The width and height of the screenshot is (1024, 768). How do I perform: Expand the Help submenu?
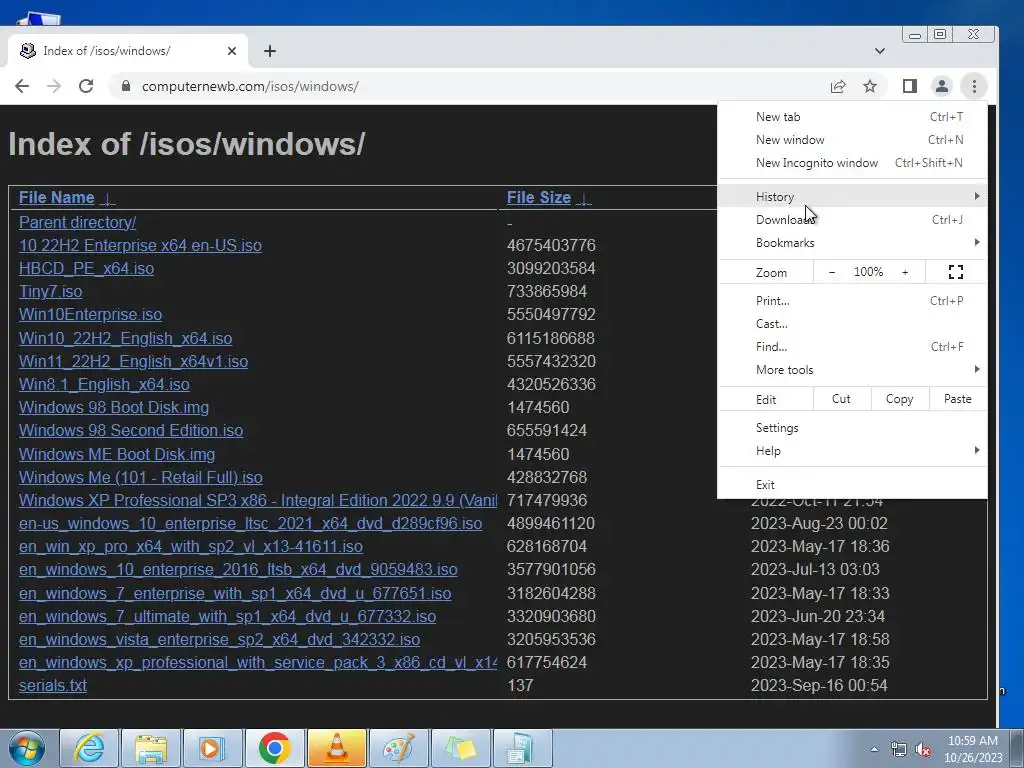pos(852,451)
